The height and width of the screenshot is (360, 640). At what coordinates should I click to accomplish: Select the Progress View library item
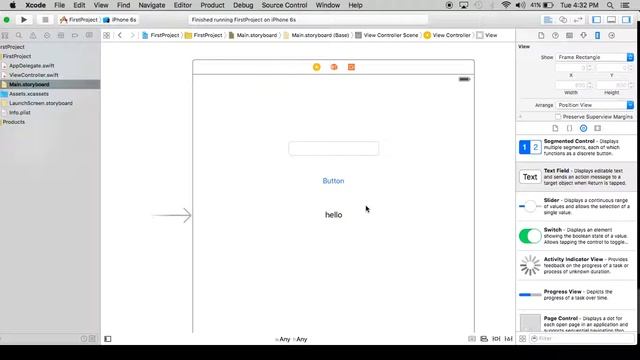[x=576, y=295]
